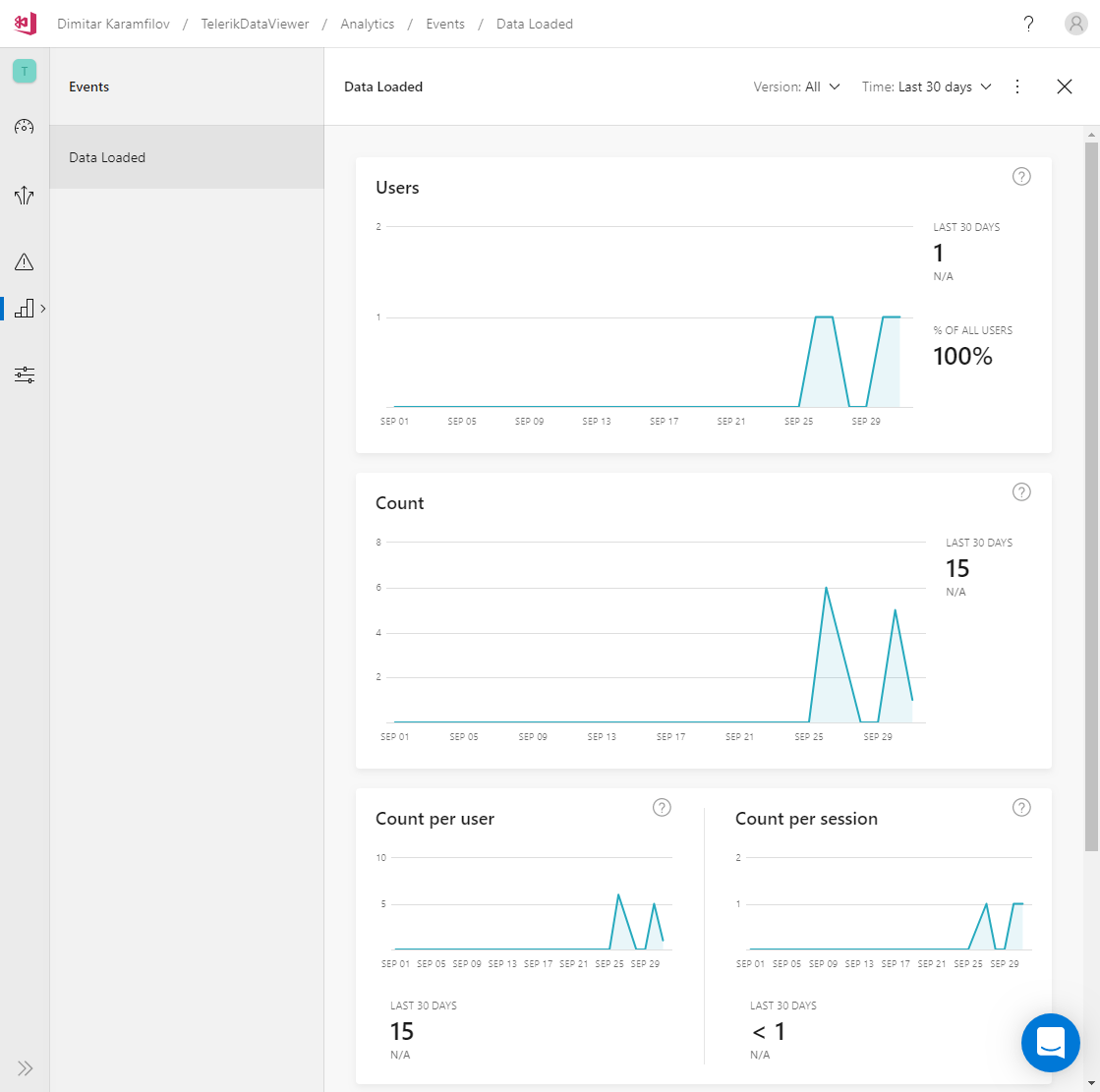Click the Users chart title
Viewport: 1100px width, 1092px height.
(397, 188)
